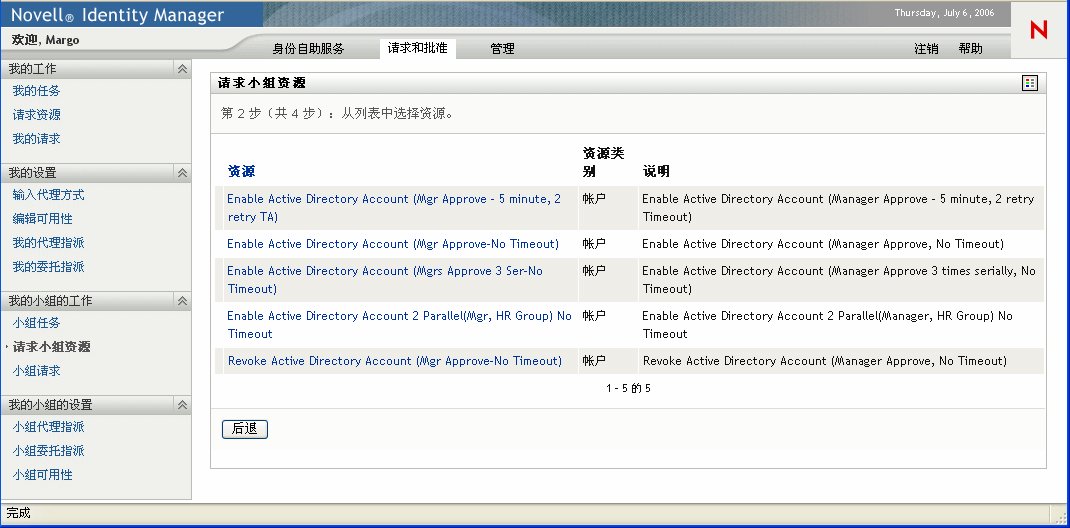
Task: Click the 完成 status bar text
Action: [18, 513]
